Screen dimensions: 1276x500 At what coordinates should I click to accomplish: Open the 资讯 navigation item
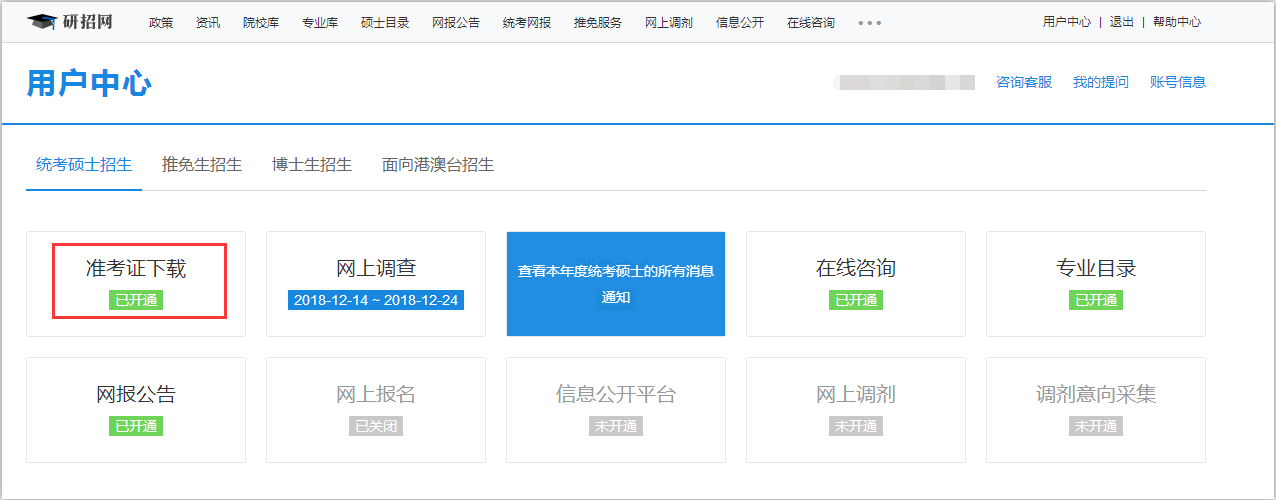point(208,22)
